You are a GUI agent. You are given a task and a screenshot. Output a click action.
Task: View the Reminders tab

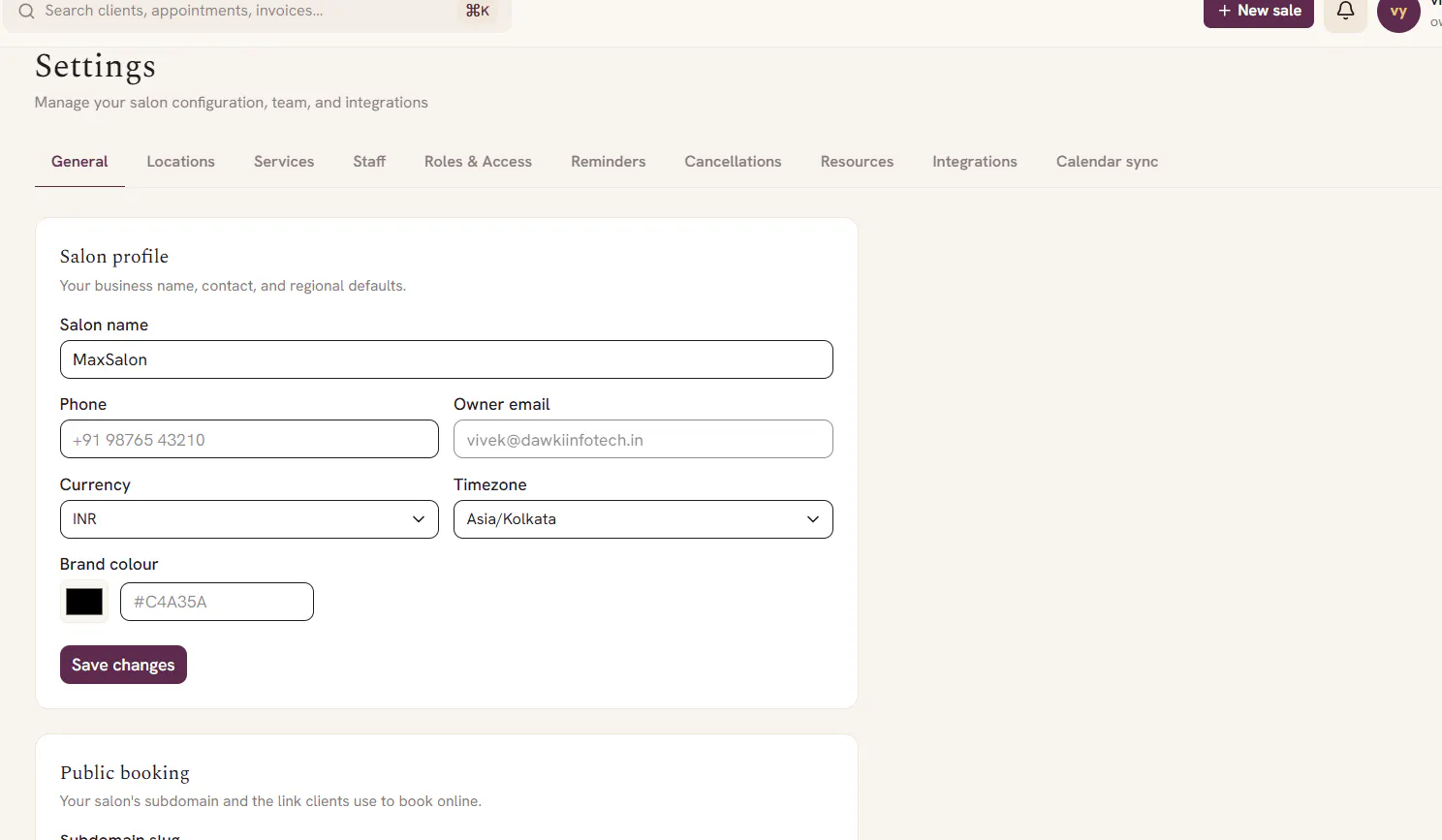[608, 162]
